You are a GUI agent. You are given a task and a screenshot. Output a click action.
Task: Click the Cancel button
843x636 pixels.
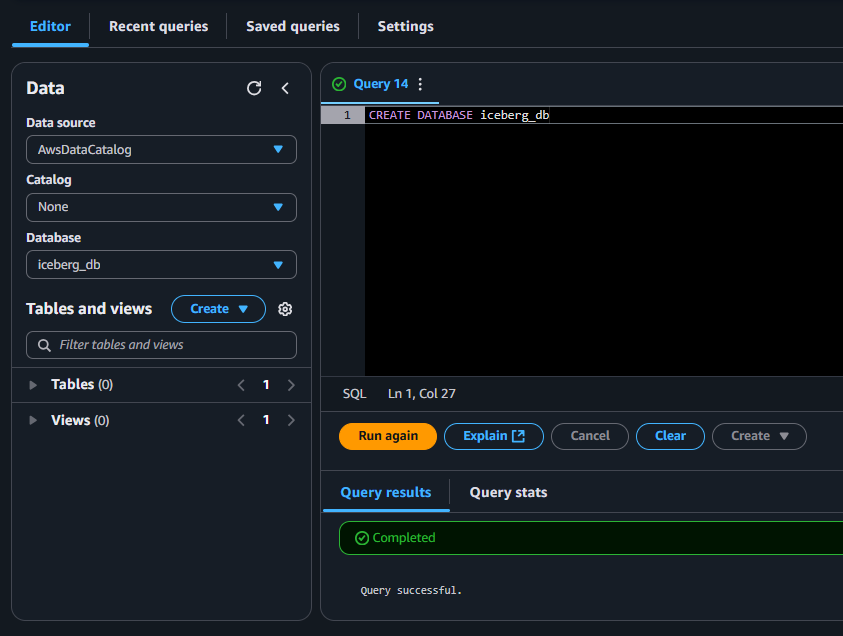tap(590, 436)
